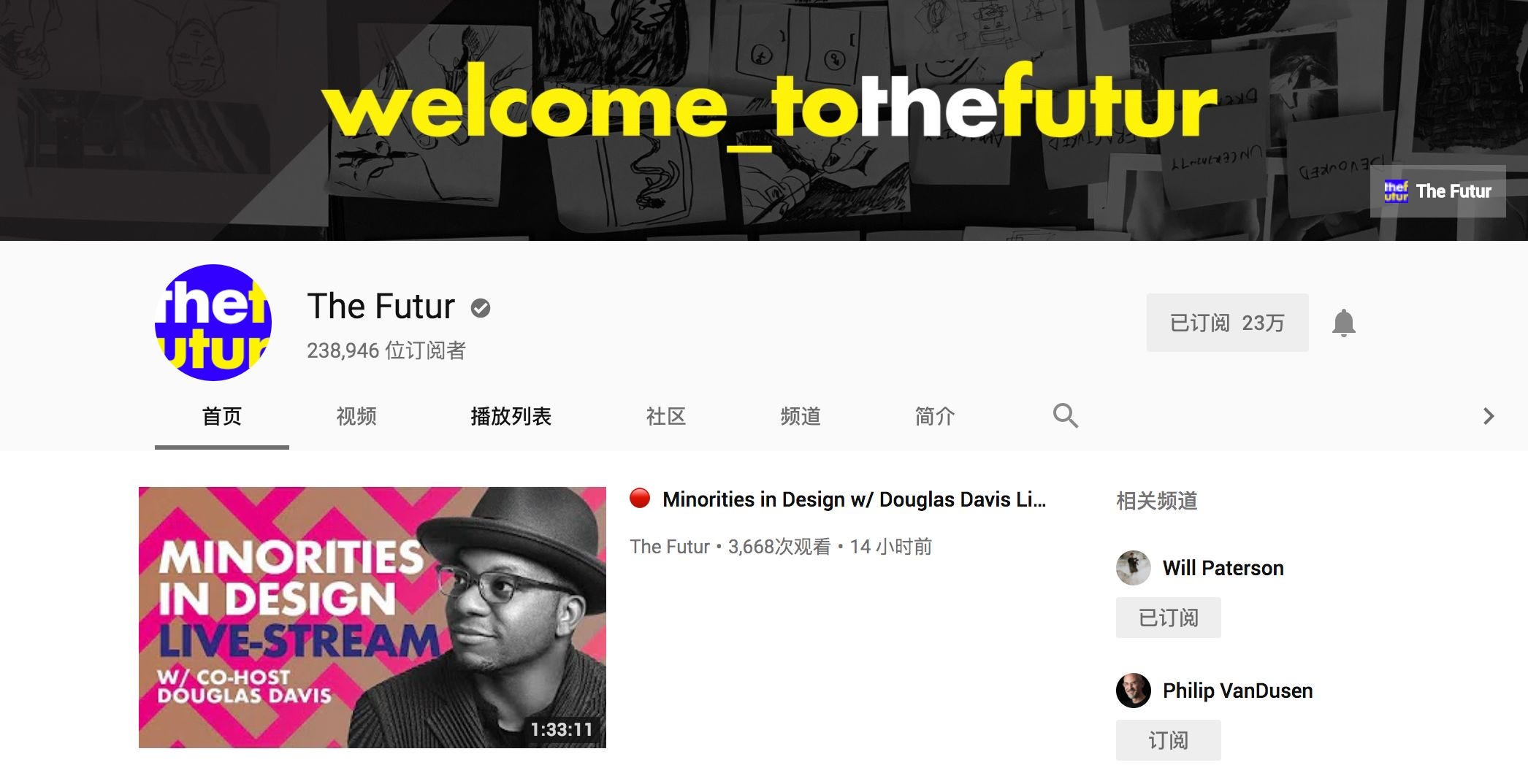
Task: Open the channel search magnifier icon
Action: 1065,415
